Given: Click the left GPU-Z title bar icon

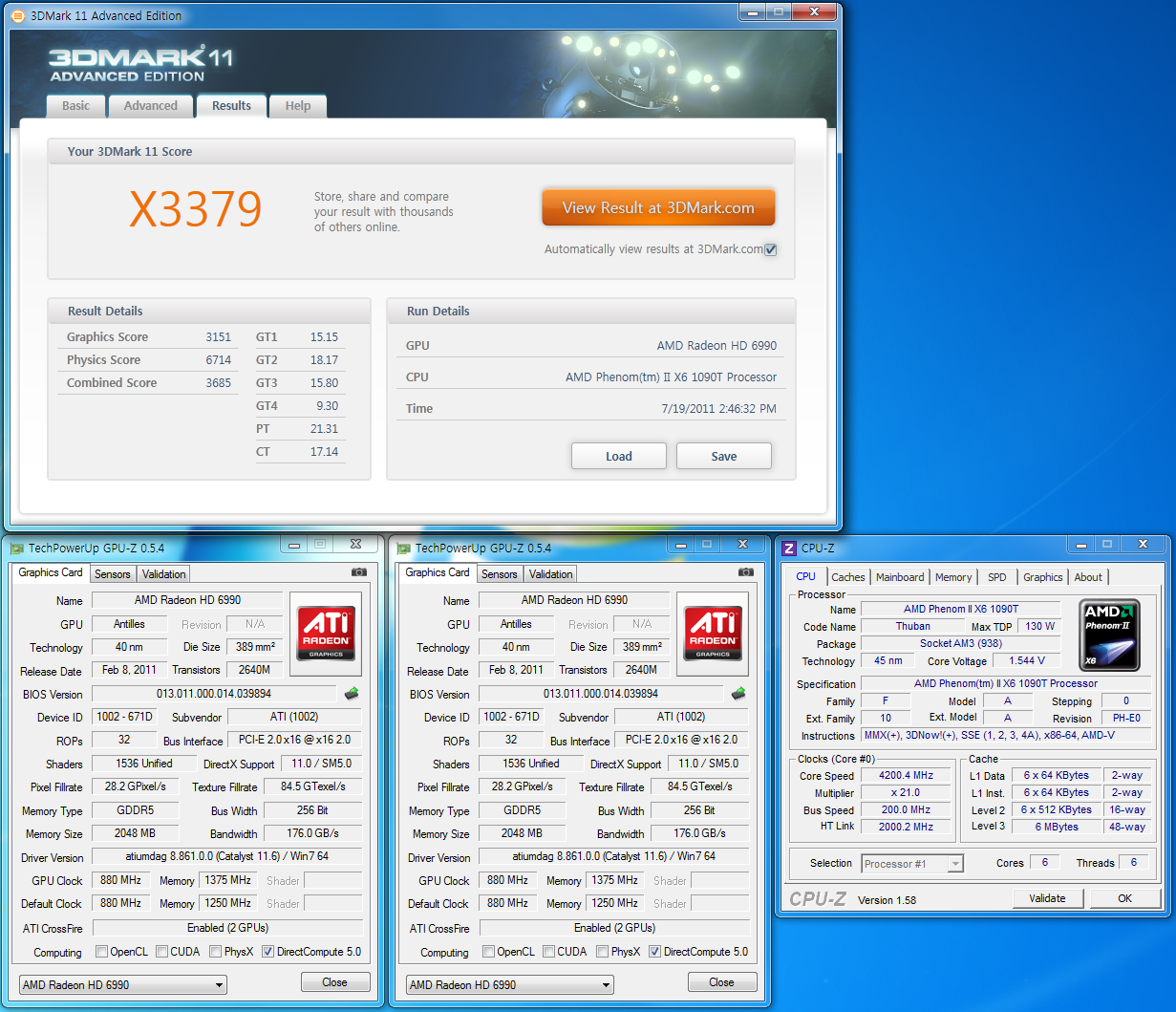Looking at the screenshot, I should pos(17,549).
